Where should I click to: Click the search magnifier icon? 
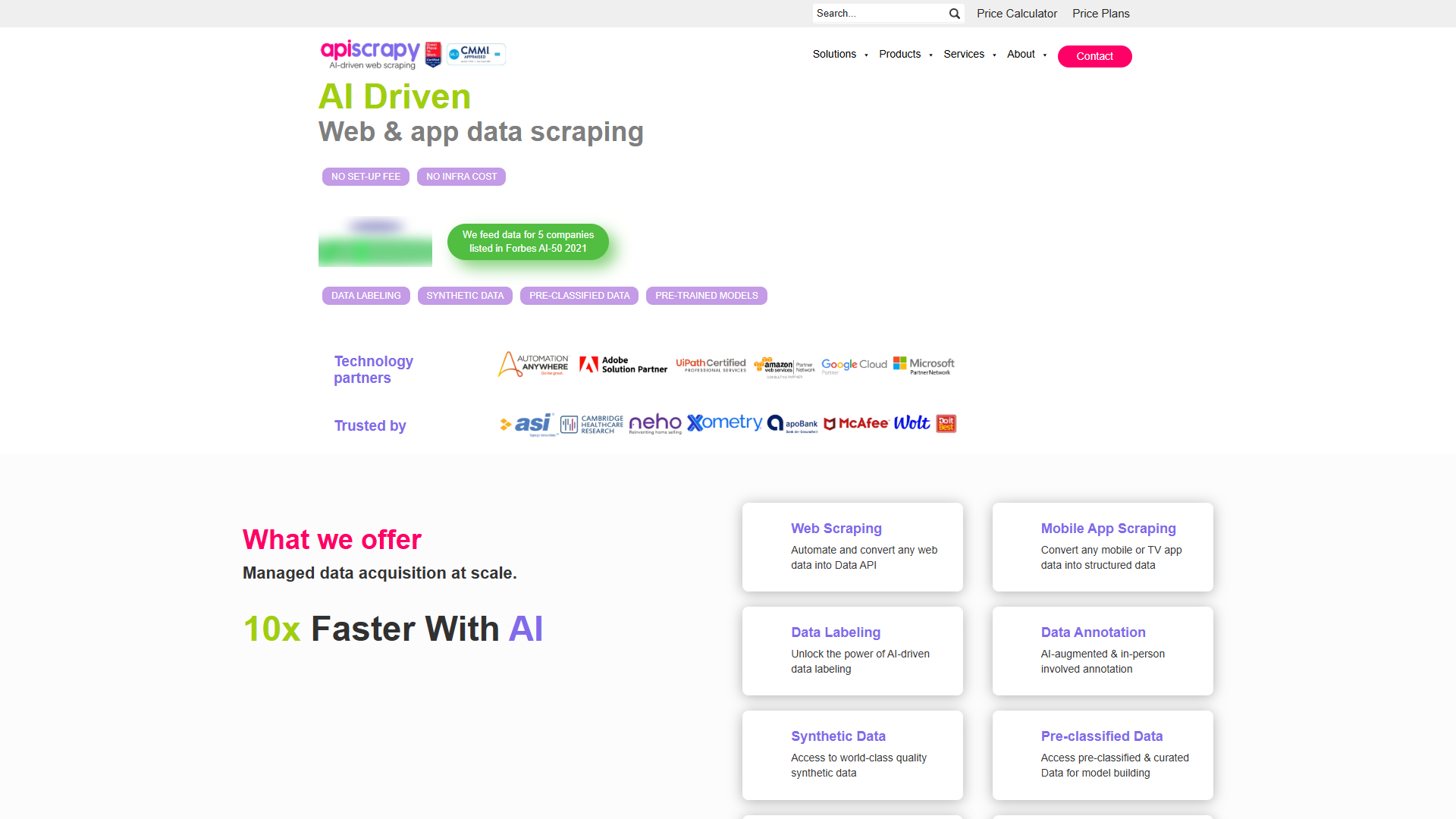point(954,14)
